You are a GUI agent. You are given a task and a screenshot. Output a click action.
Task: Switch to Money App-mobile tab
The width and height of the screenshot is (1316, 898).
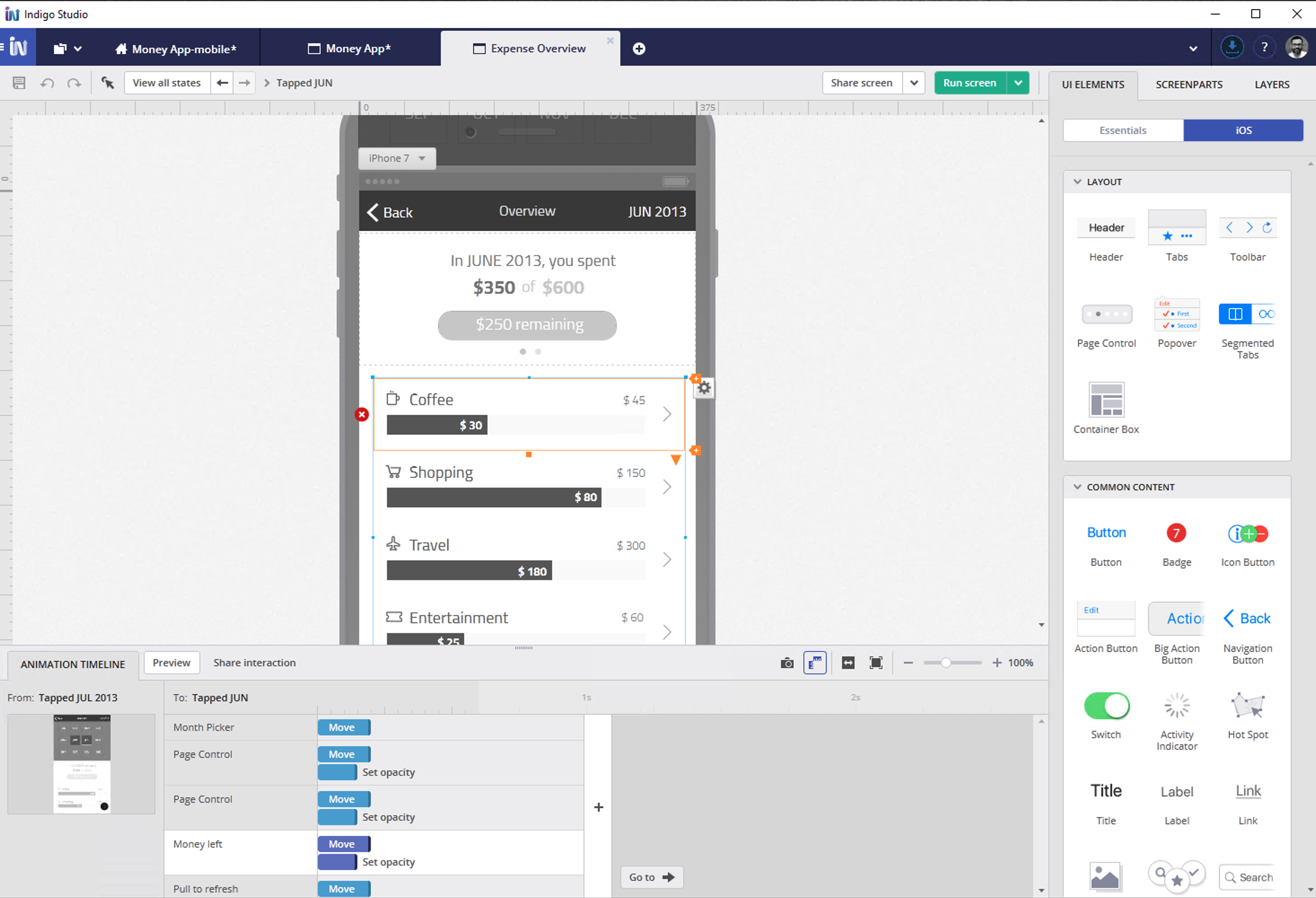click(x=175, y=49)
